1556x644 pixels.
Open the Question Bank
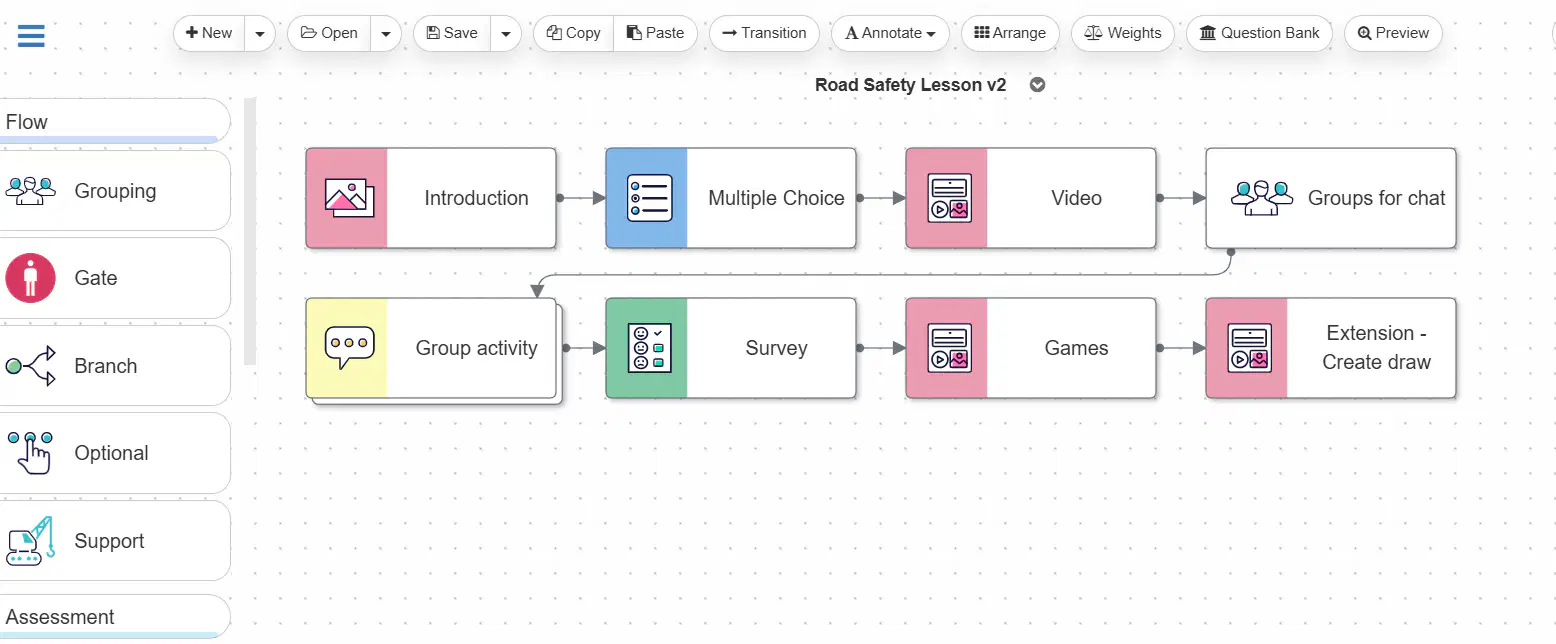(1259, 33)
